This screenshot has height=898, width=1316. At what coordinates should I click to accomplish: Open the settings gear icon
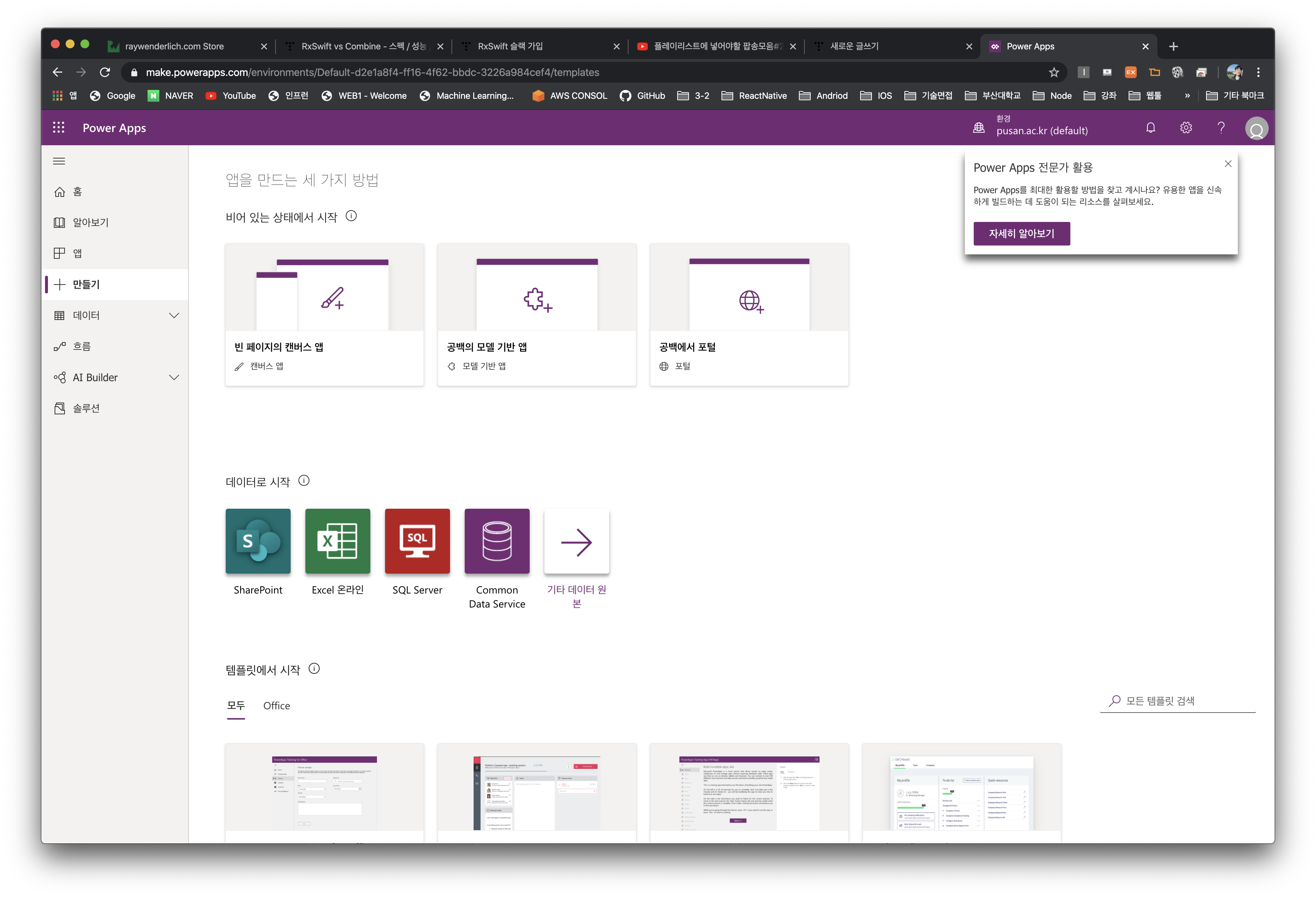tap(1186, 128)
